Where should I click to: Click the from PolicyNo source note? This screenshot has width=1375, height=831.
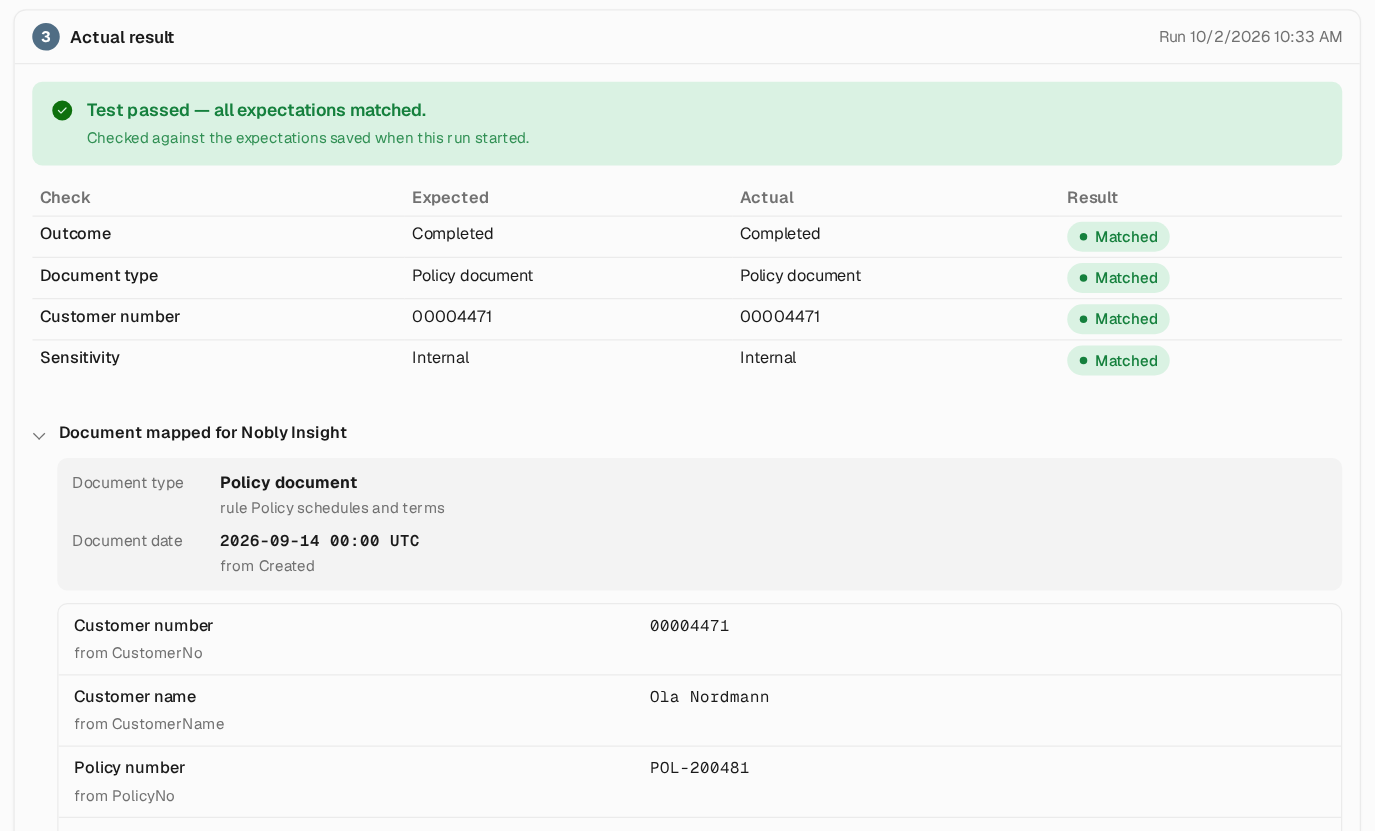pyautogui.click(x=124, y=796)
